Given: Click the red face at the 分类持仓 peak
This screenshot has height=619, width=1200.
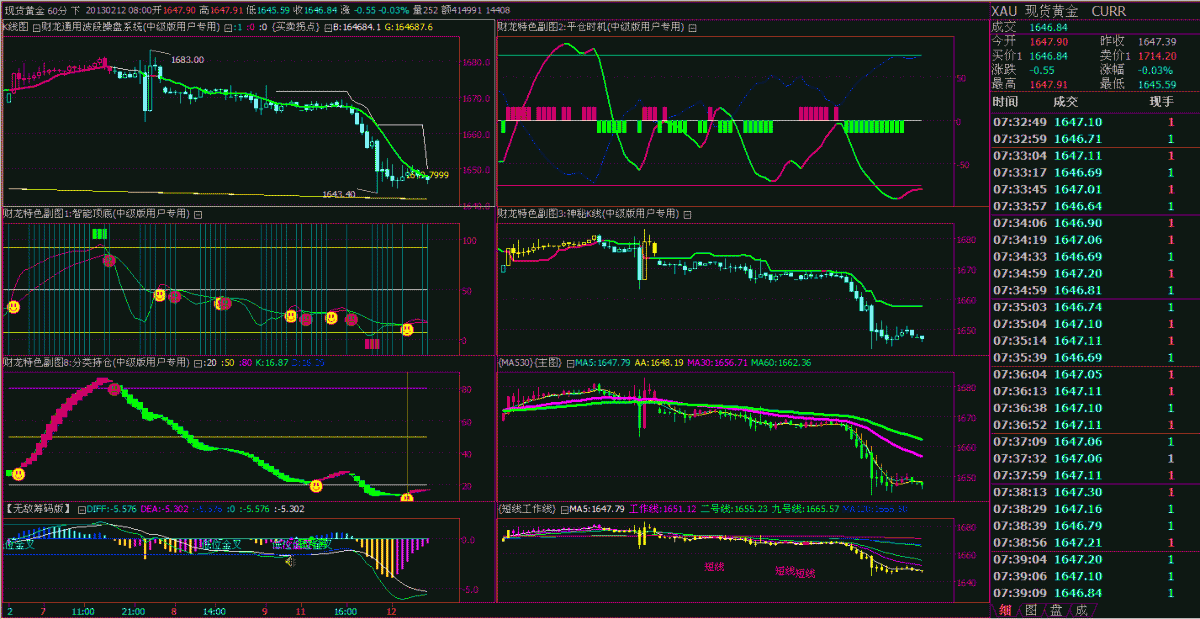Looking at the screenshot, I should (115, 388).
